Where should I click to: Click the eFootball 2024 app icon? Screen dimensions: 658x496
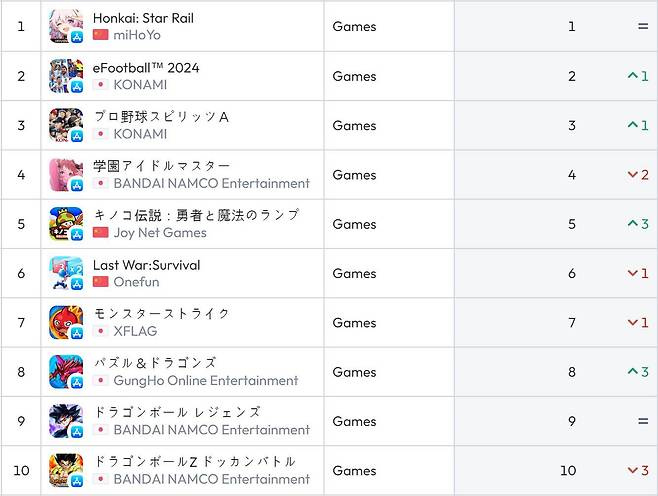(x=66, y=76)
